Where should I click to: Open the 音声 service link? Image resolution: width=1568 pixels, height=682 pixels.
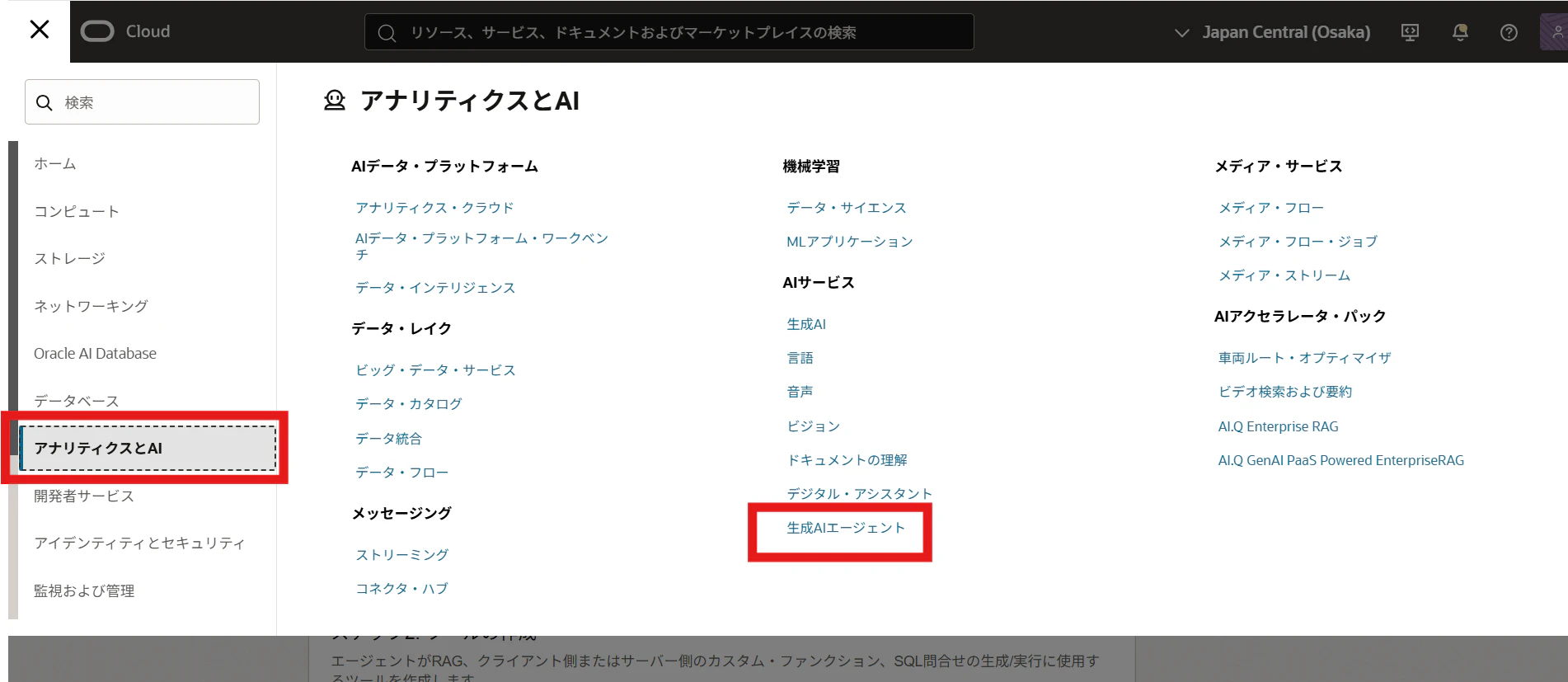coord(800,392)
